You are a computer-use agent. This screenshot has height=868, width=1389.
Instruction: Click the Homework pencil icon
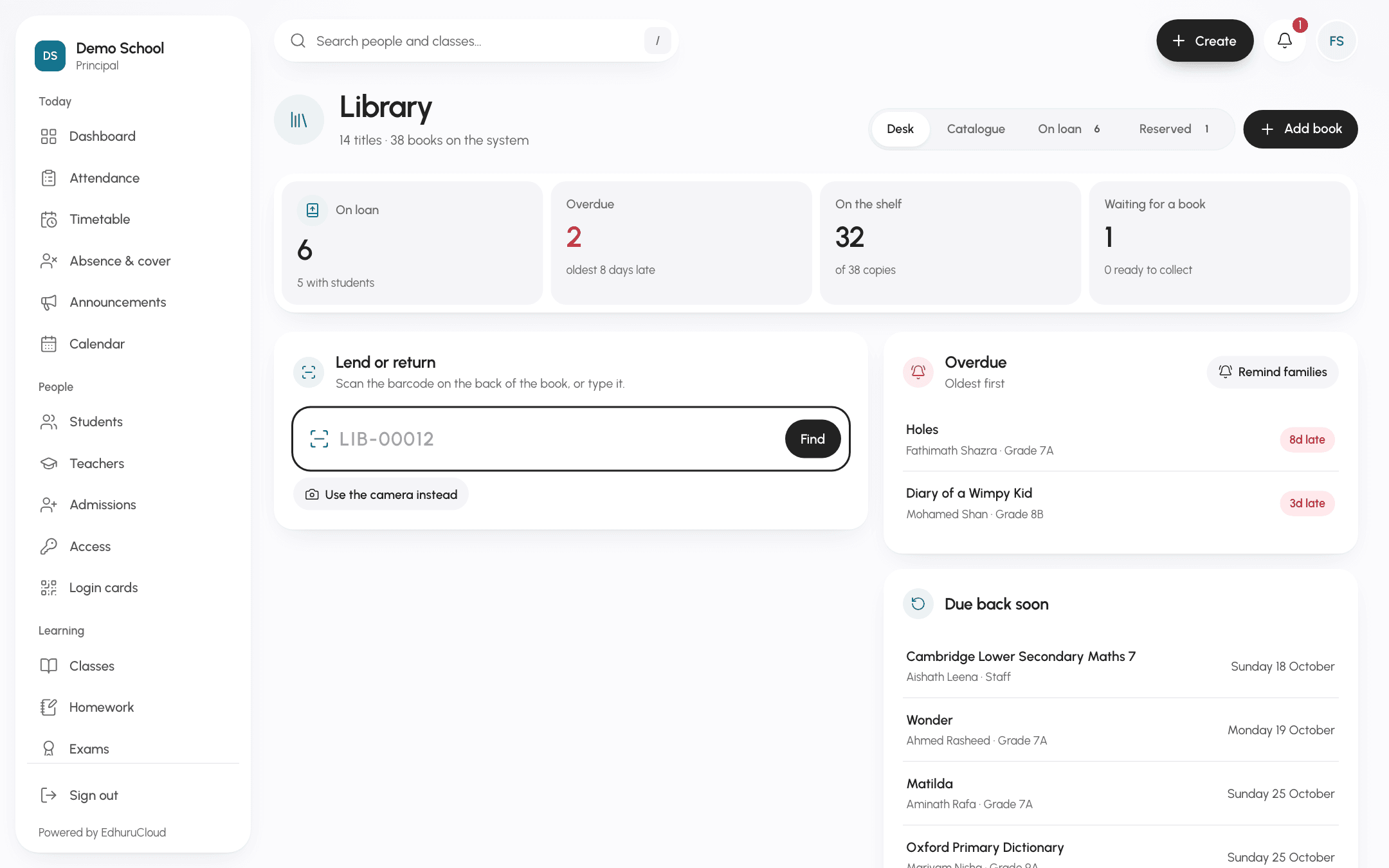point(49,707)
